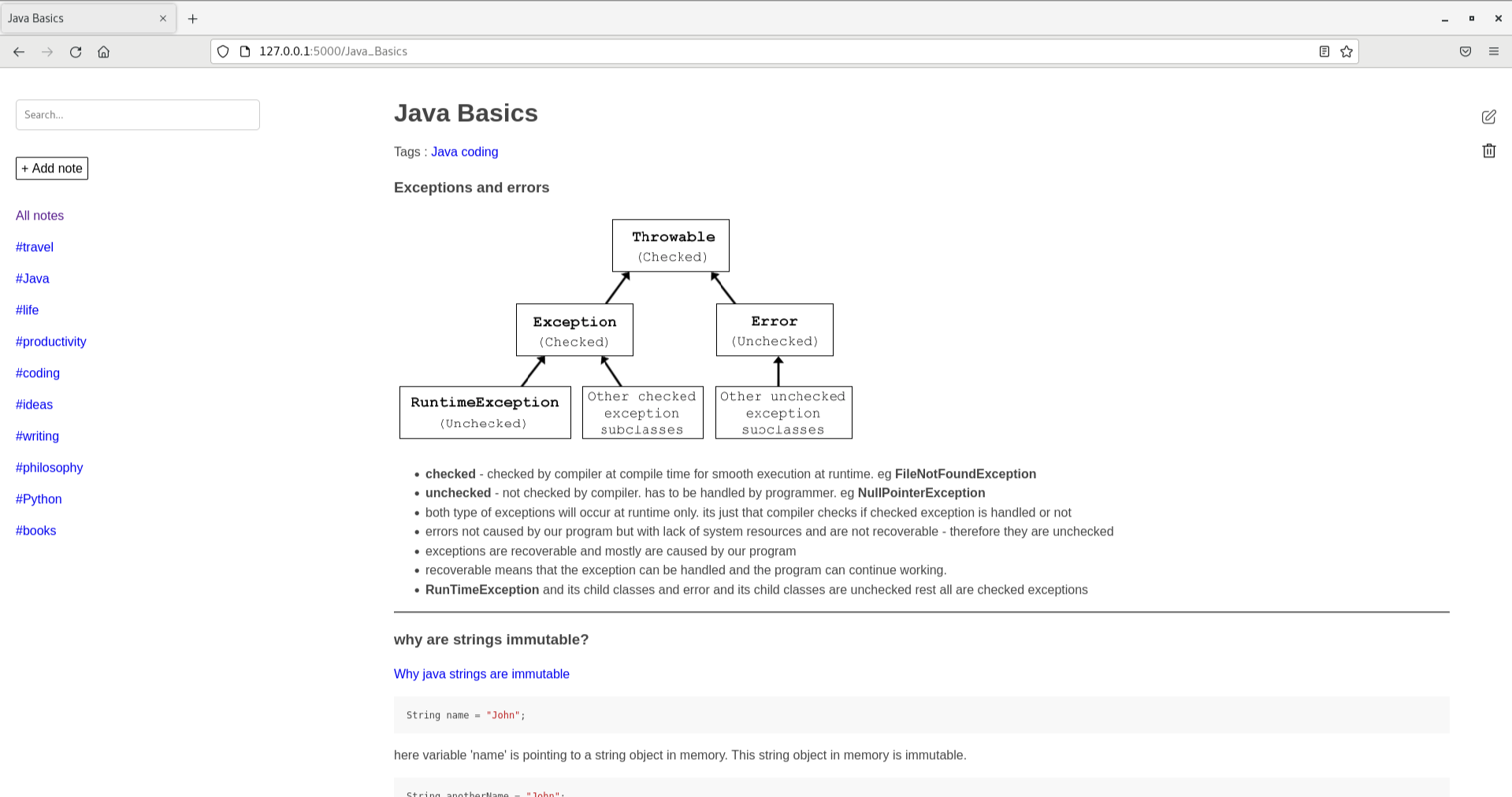Click the browser forward arrow
The height and width of the screenshot is (797, 1512).
point(47,52)
